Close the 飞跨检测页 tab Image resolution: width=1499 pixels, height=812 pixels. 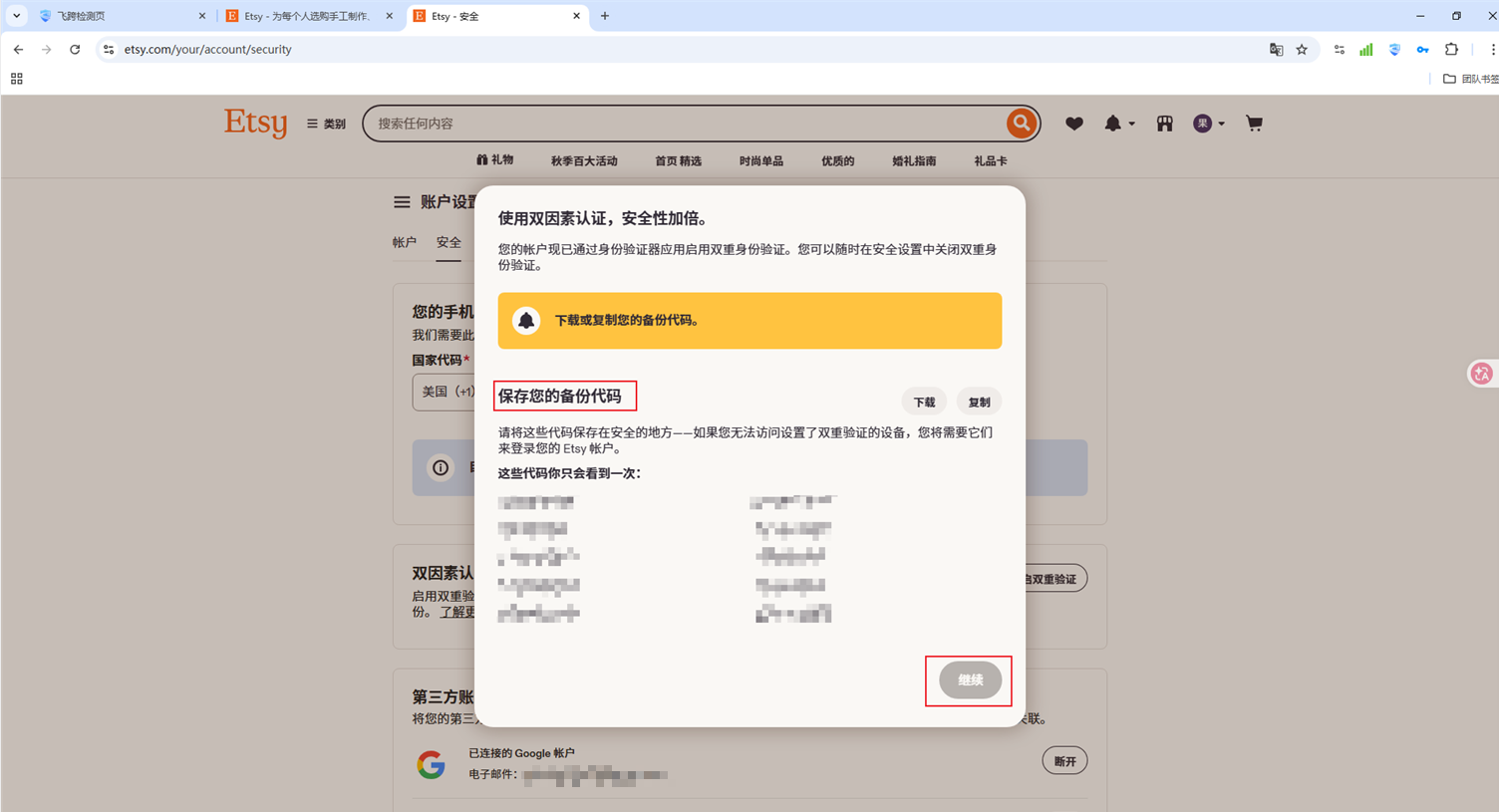tap(202, 16)
